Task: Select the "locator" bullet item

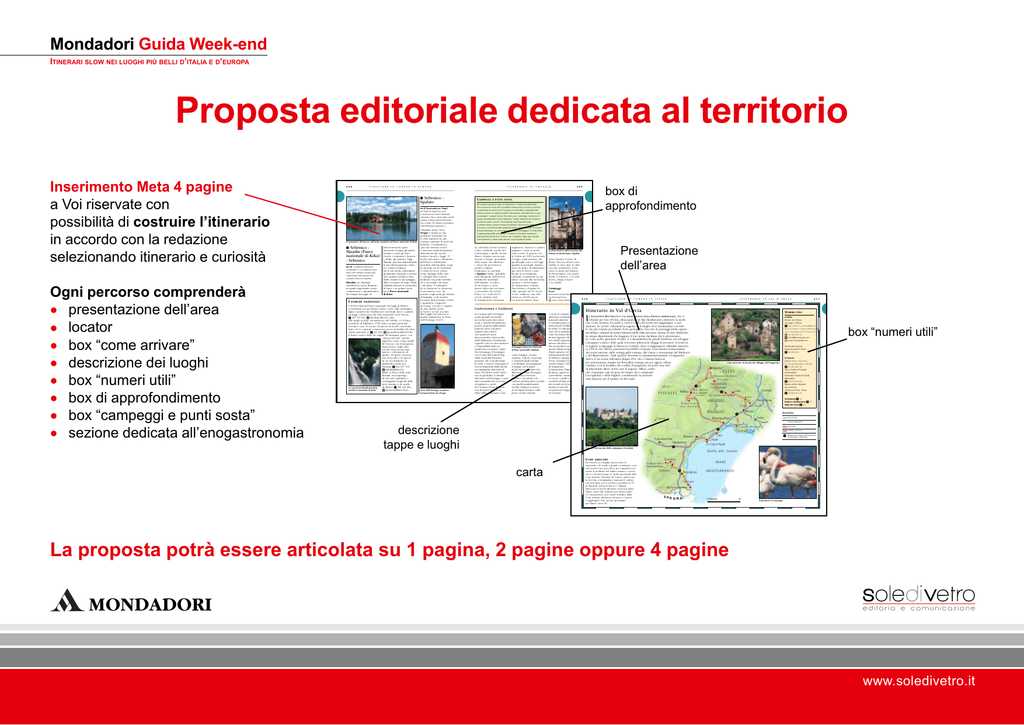Action: (90, 327)
